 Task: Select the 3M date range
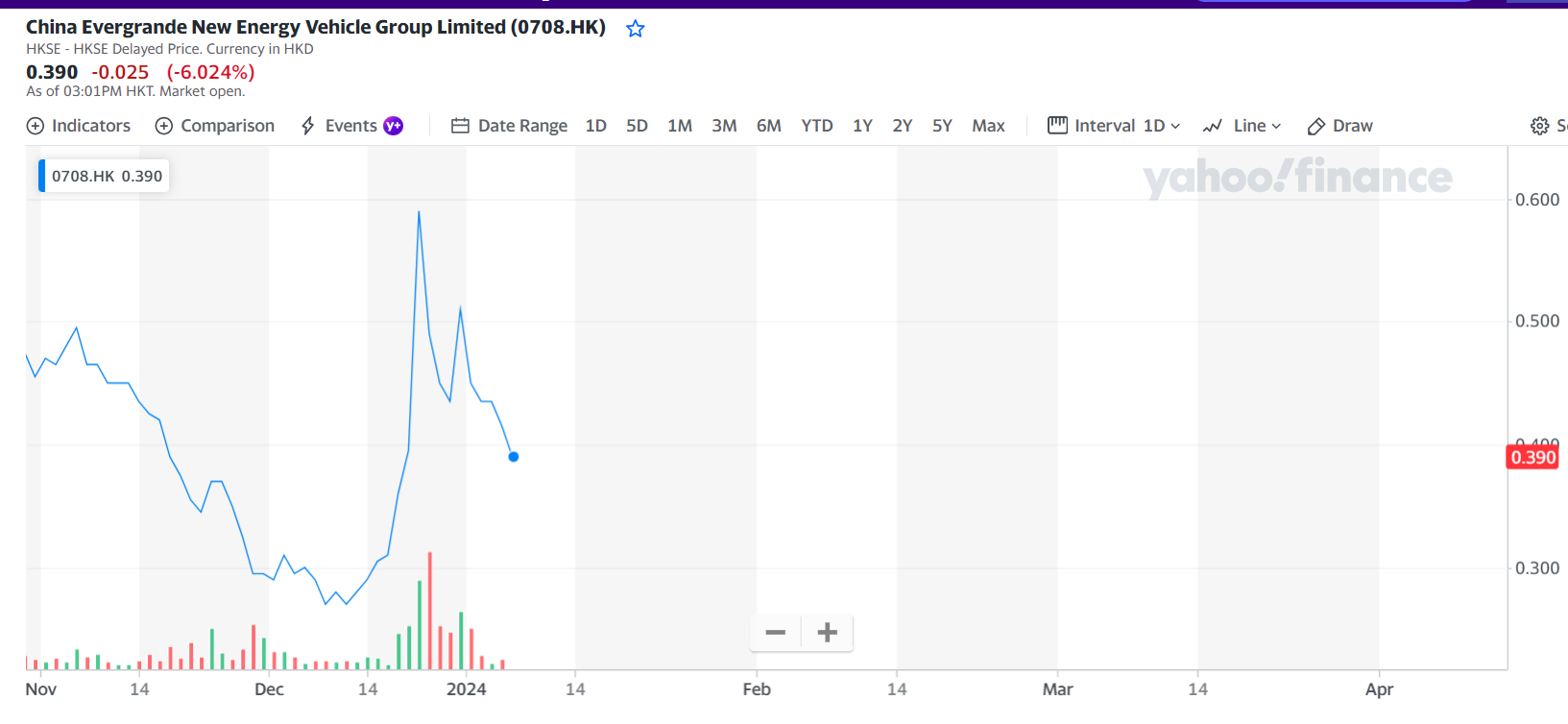click(725, 126)
